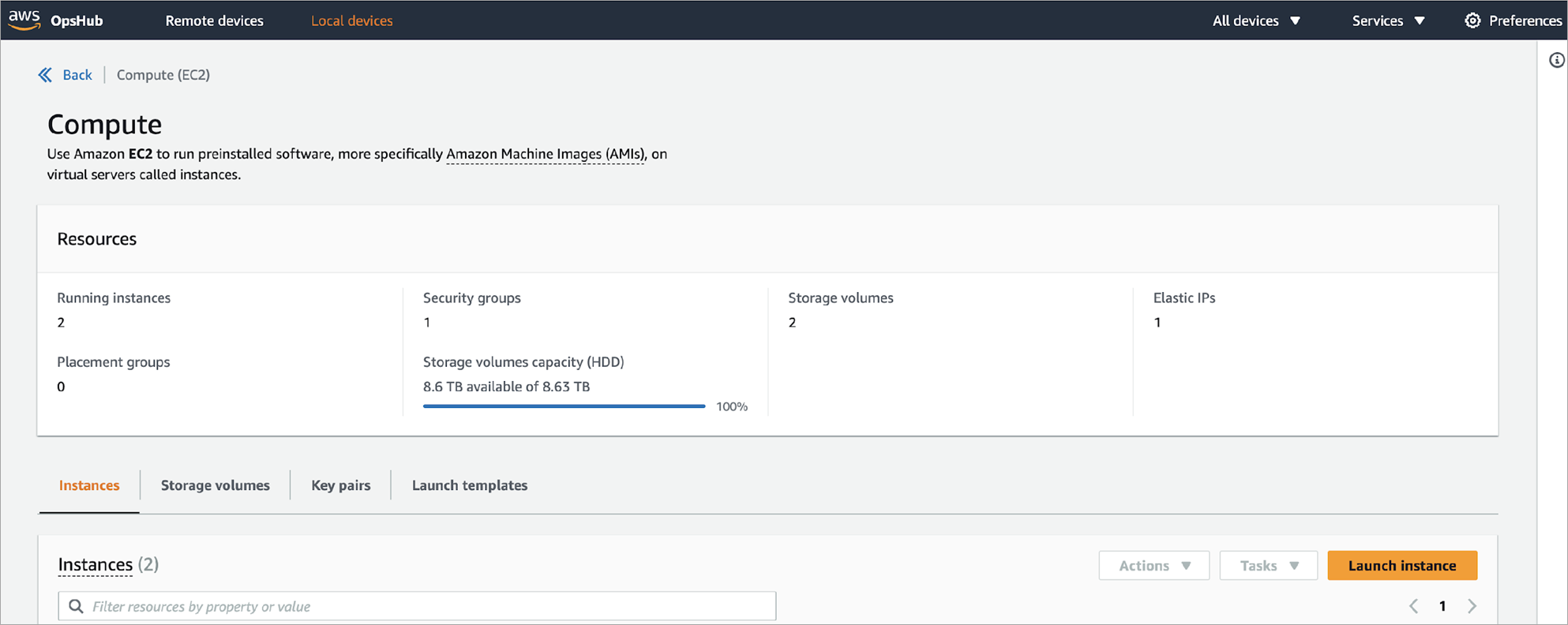This screenshot has height=625, width=1568.
Task: Focus the filter resources search field
Action: [x=417, y=606]
